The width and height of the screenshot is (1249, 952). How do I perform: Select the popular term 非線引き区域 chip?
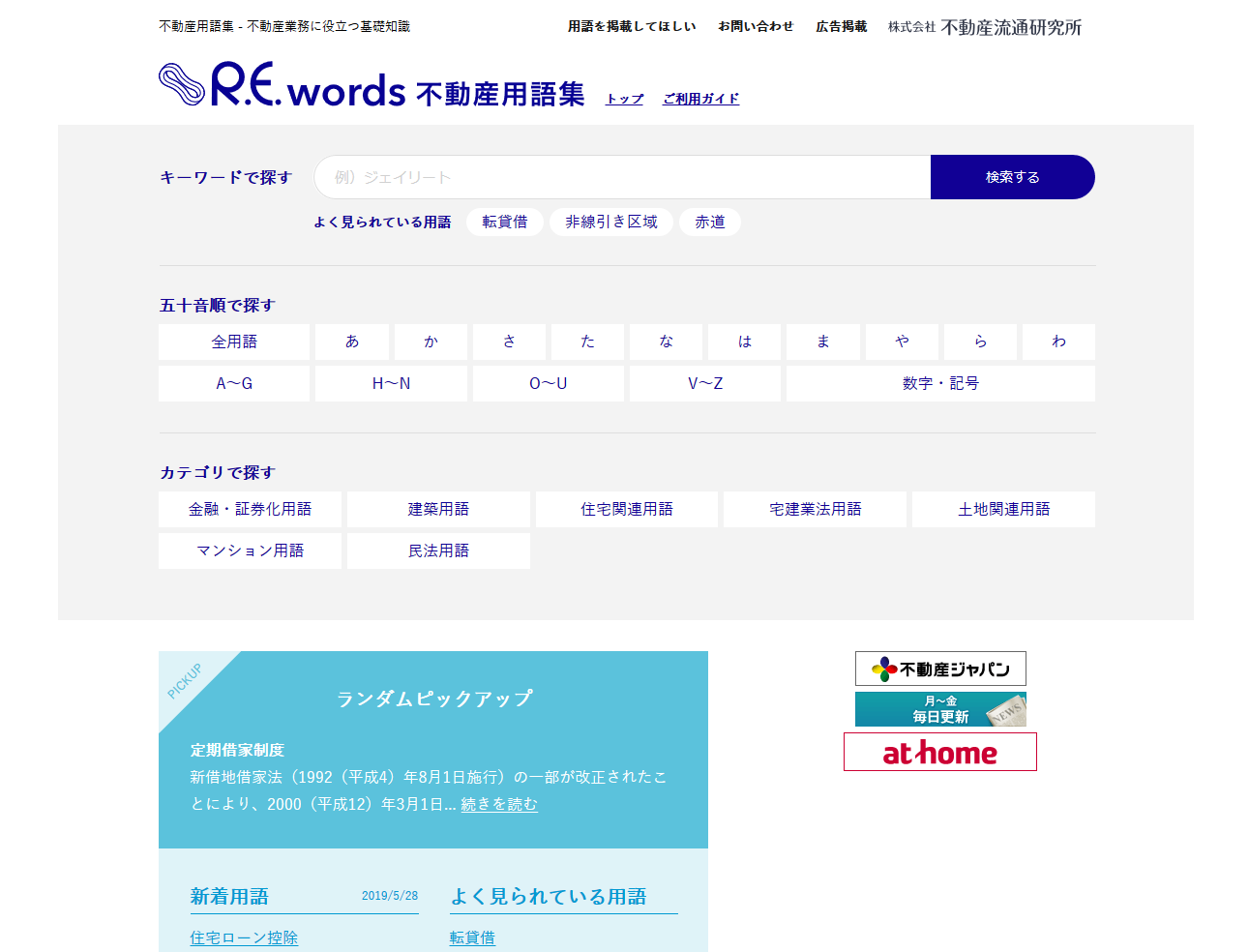[x=611, y=222]
